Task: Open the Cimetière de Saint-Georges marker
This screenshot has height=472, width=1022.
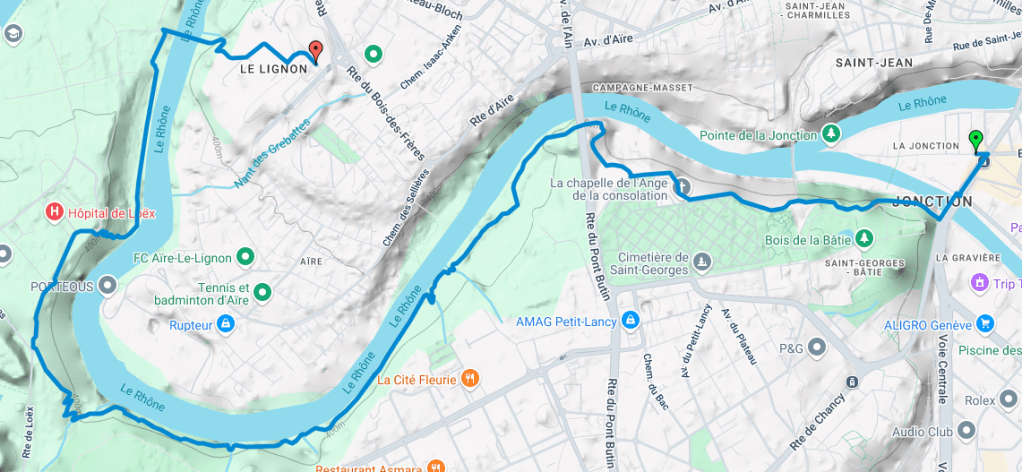Action: click(x=702, y=262)
